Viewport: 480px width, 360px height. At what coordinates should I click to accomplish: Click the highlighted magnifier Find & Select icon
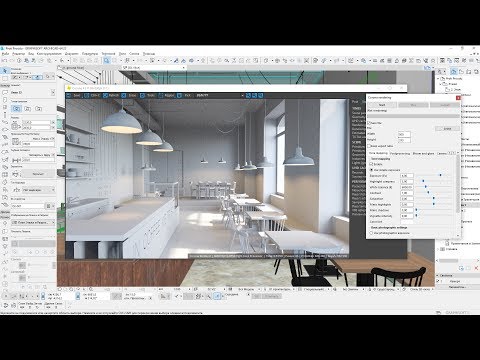point(106,60)
